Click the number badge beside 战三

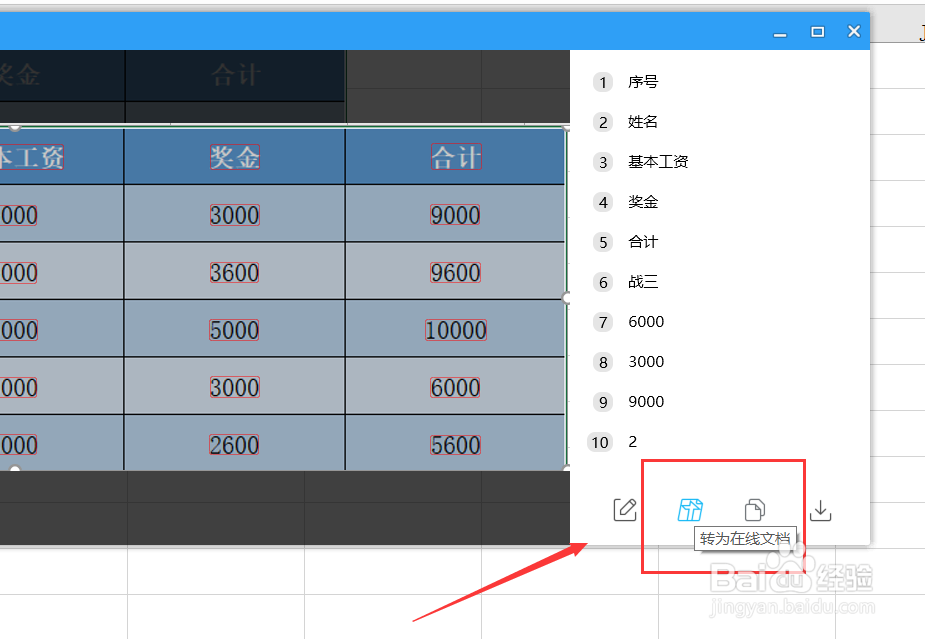click(x=602, y=282)
